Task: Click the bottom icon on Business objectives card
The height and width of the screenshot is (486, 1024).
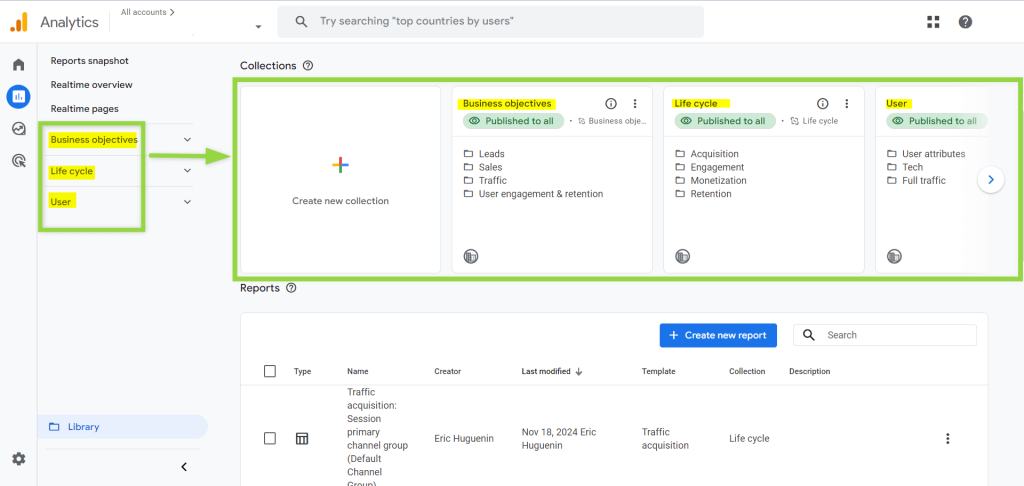Action: [471, 256]
